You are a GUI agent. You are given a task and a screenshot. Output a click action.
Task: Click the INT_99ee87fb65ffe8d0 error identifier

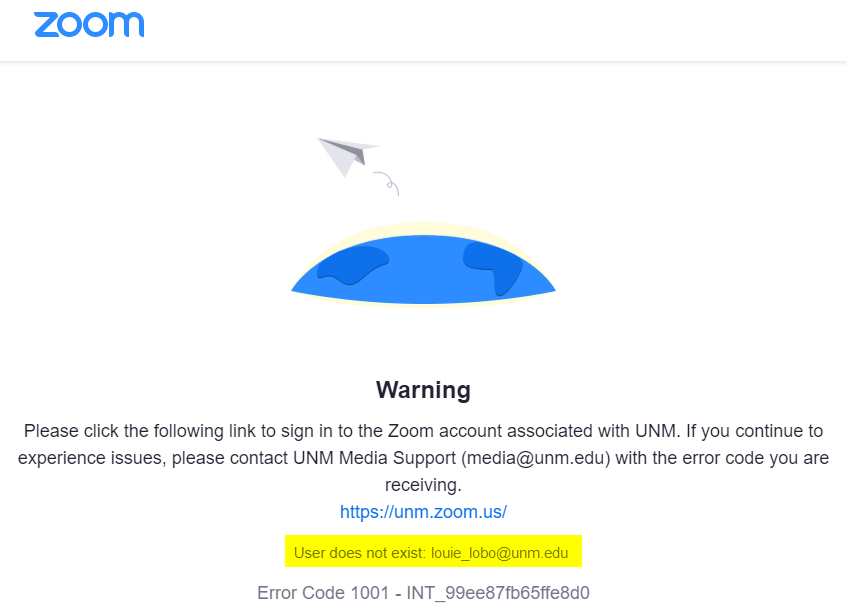pyautogui.click(x=498, y=593)
